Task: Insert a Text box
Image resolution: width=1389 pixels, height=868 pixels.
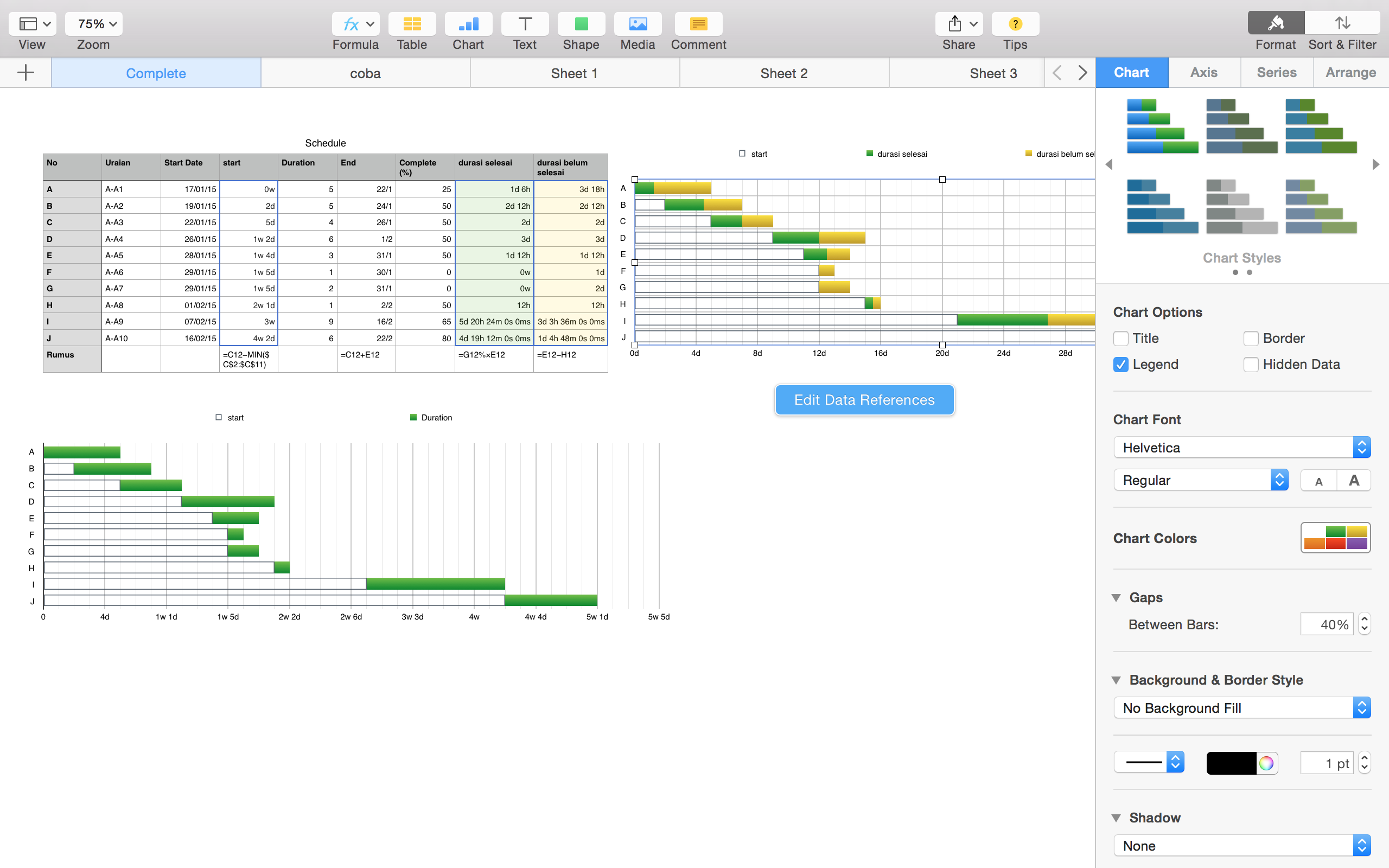Action: tap(524, 23)
